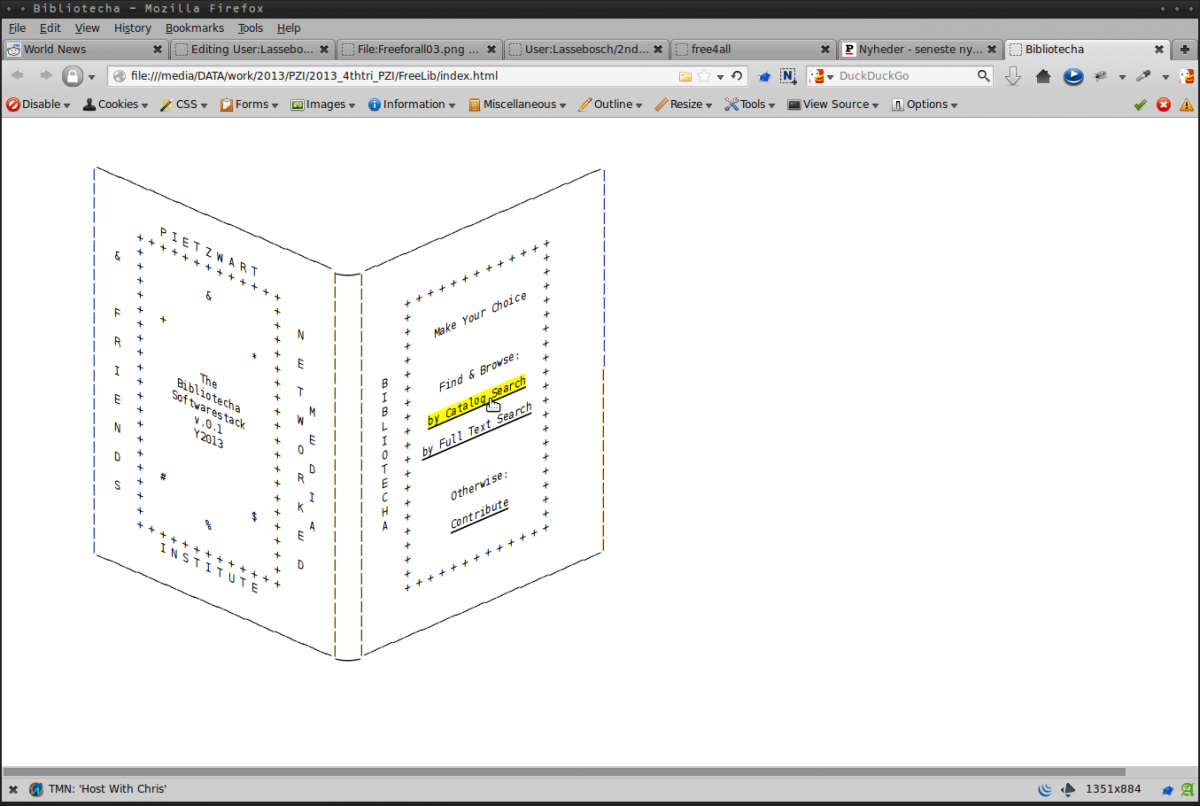
Task: Expand the Images developer menu
Action: pos(324,104)
